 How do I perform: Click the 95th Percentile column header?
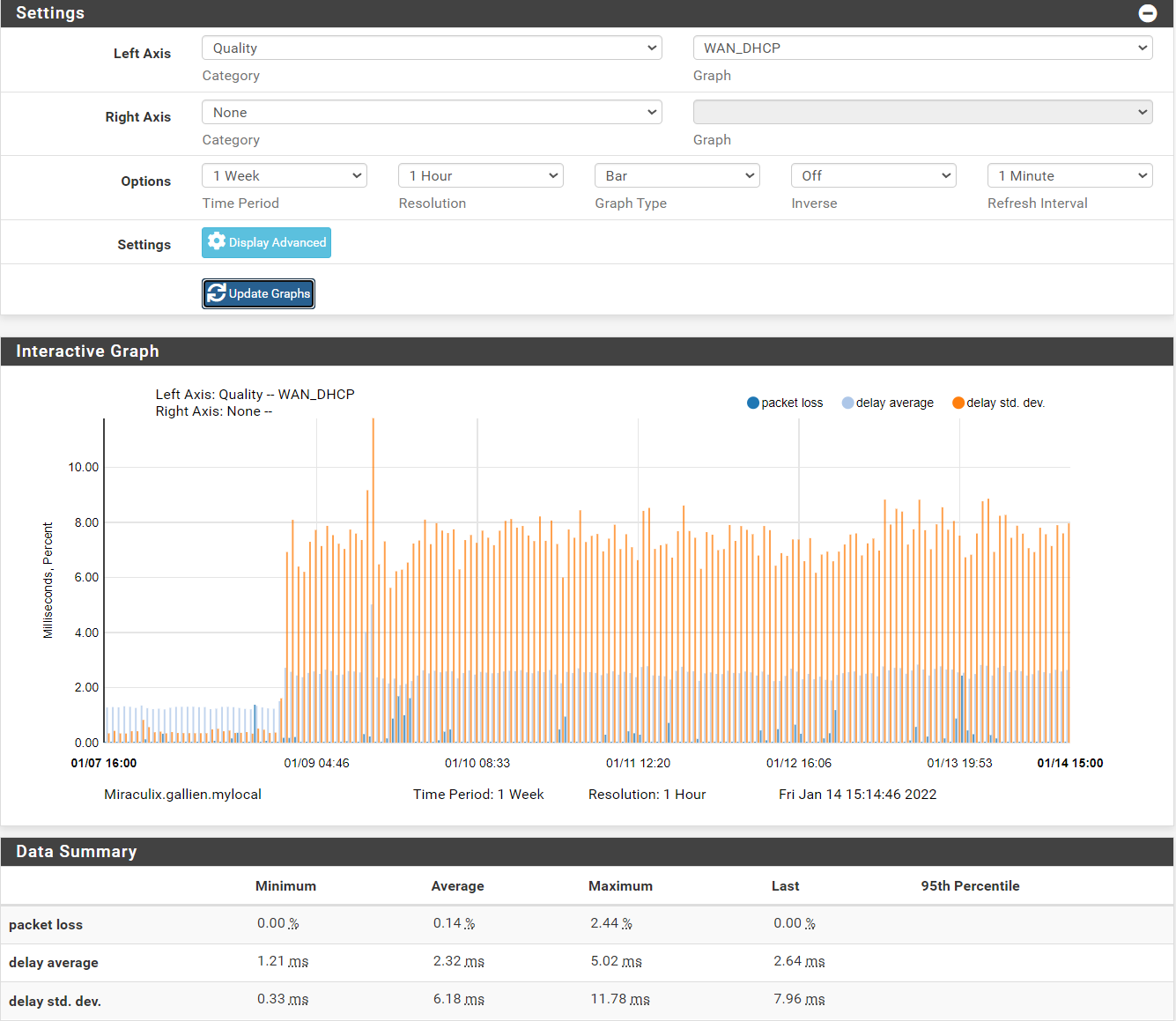970,886
